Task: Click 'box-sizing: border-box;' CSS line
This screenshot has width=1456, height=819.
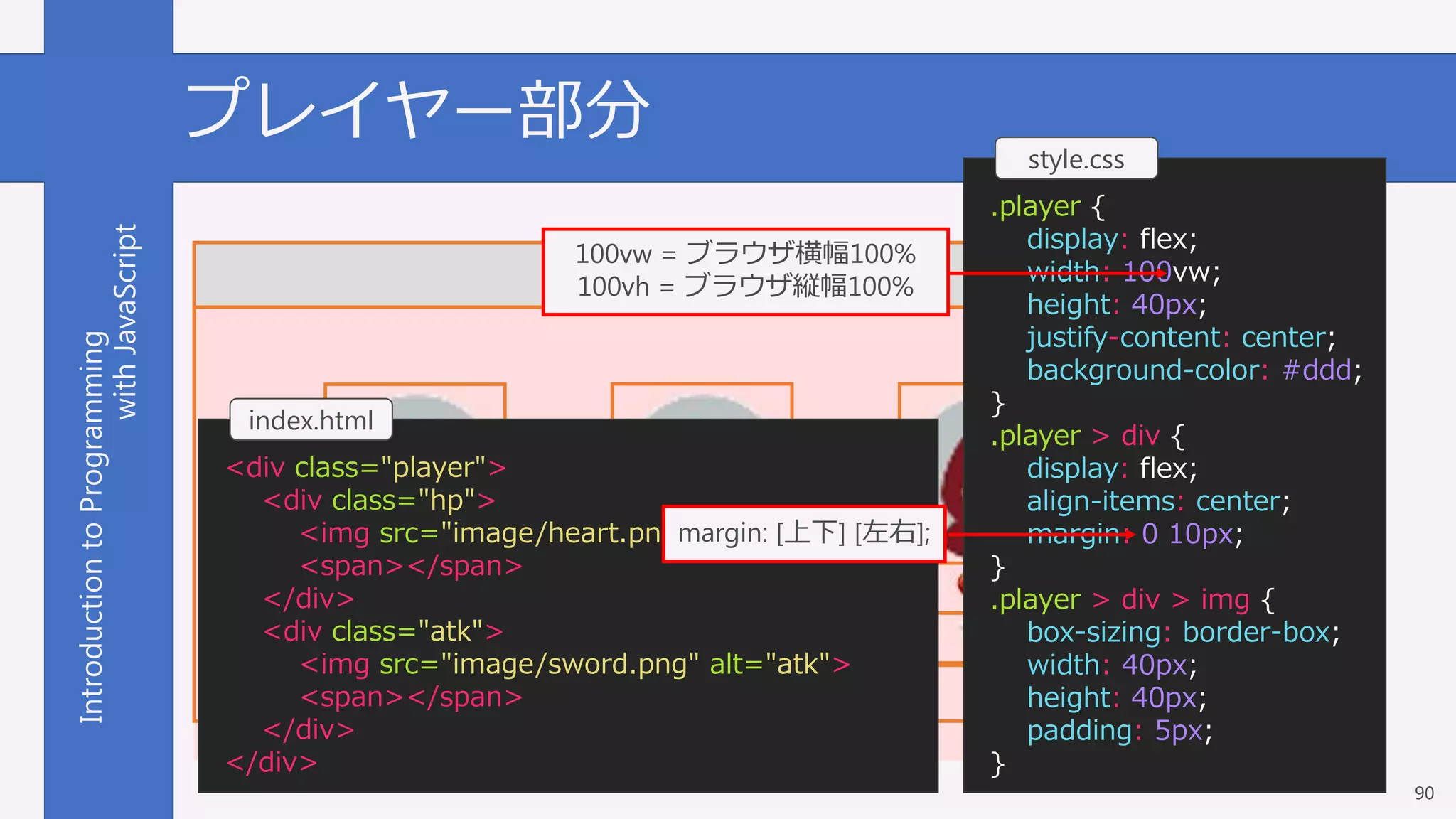Action: [x=1183, y=632]
